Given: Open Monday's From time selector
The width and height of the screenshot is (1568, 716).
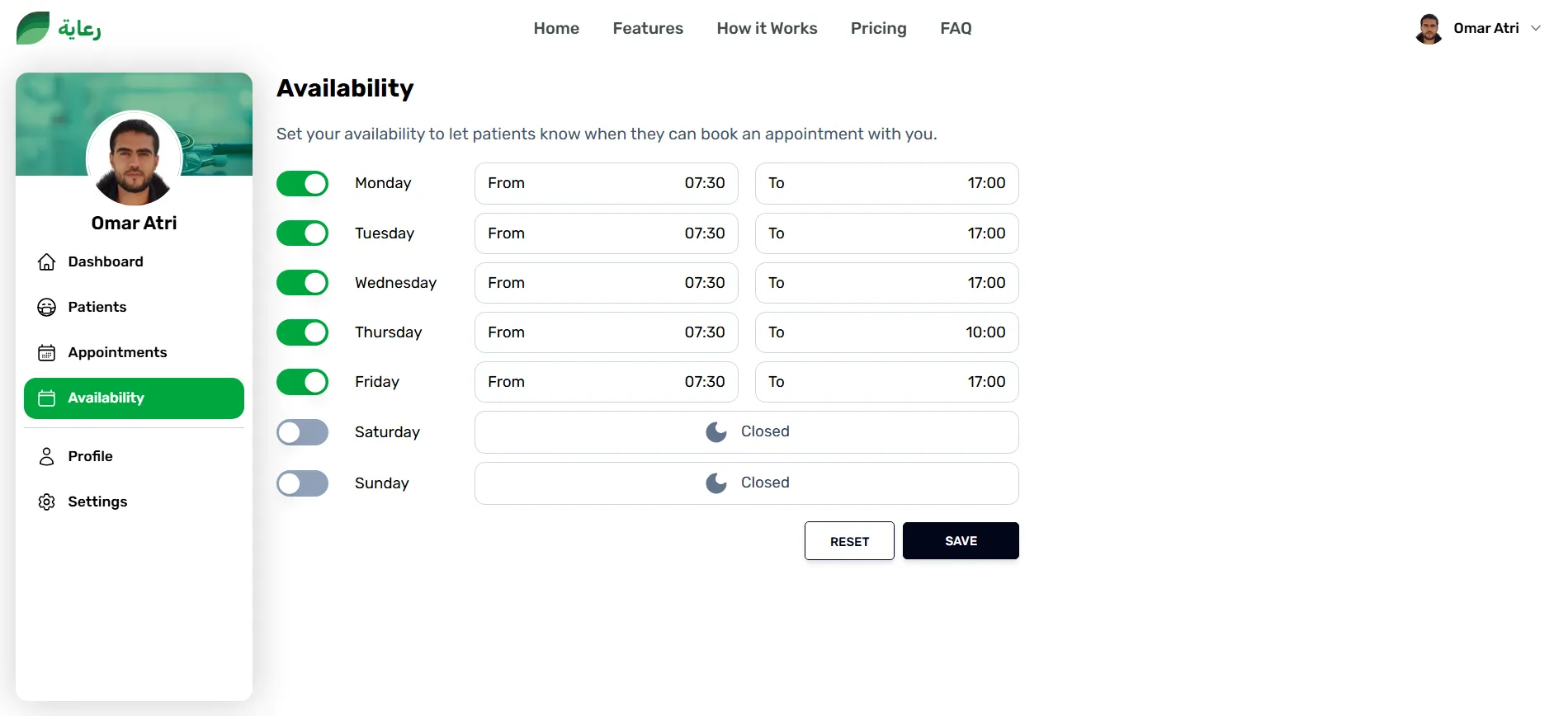Looking at the screenshot, I should (x=606, y=183).
